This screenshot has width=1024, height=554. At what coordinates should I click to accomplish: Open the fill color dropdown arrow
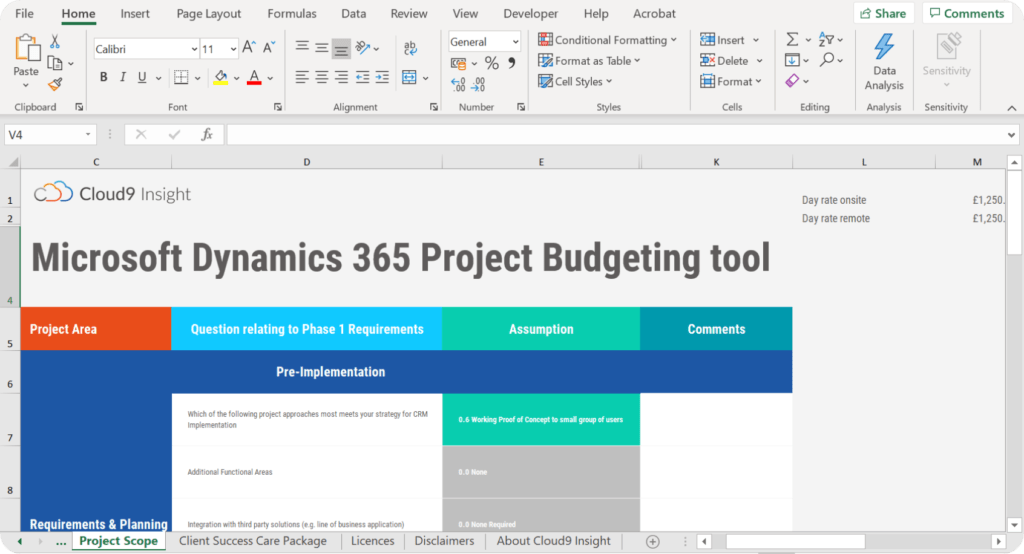point(236,78)
